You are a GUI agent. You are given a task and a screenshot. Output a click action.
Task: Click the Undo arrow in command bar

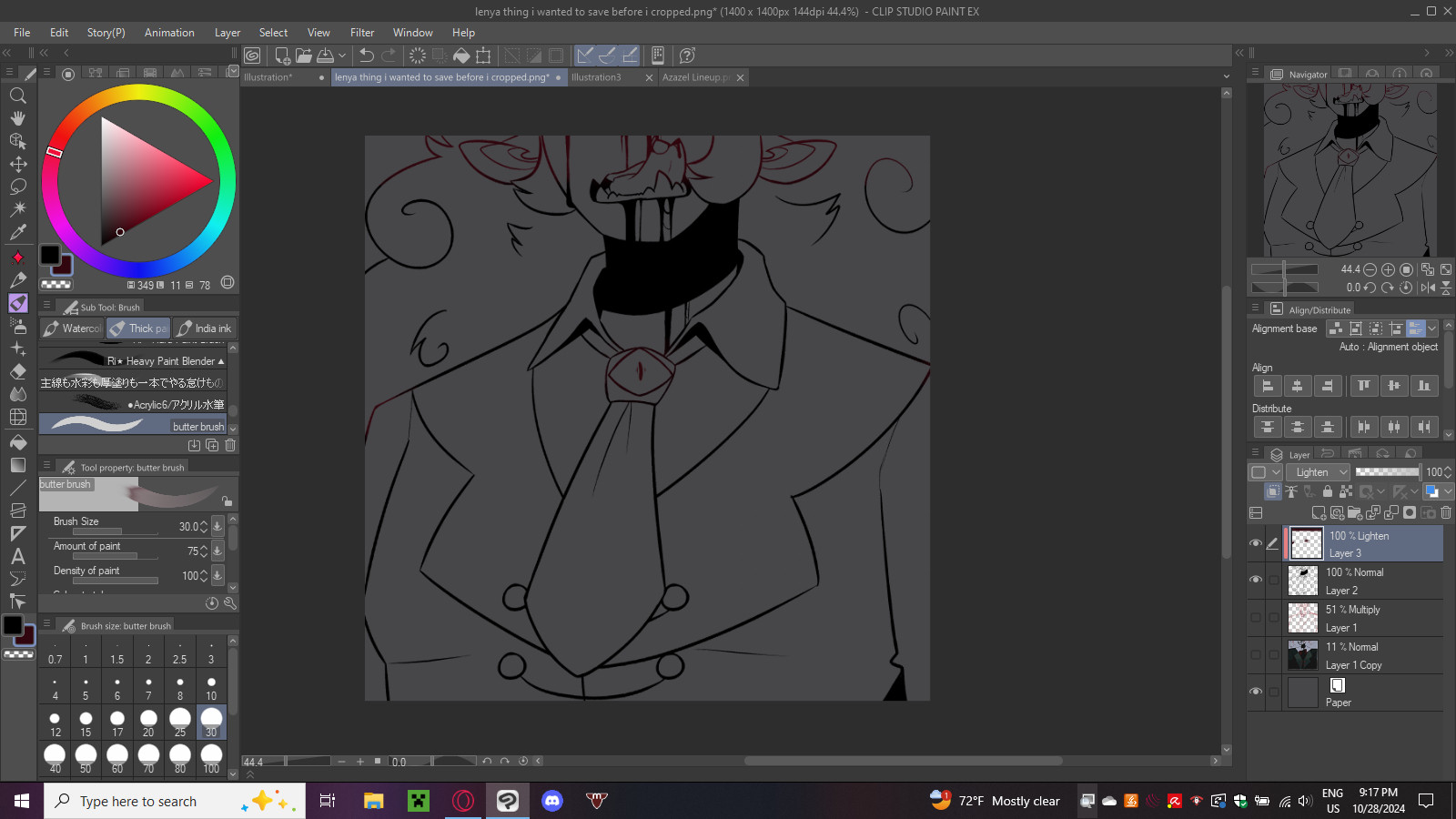tap(367, 56)
